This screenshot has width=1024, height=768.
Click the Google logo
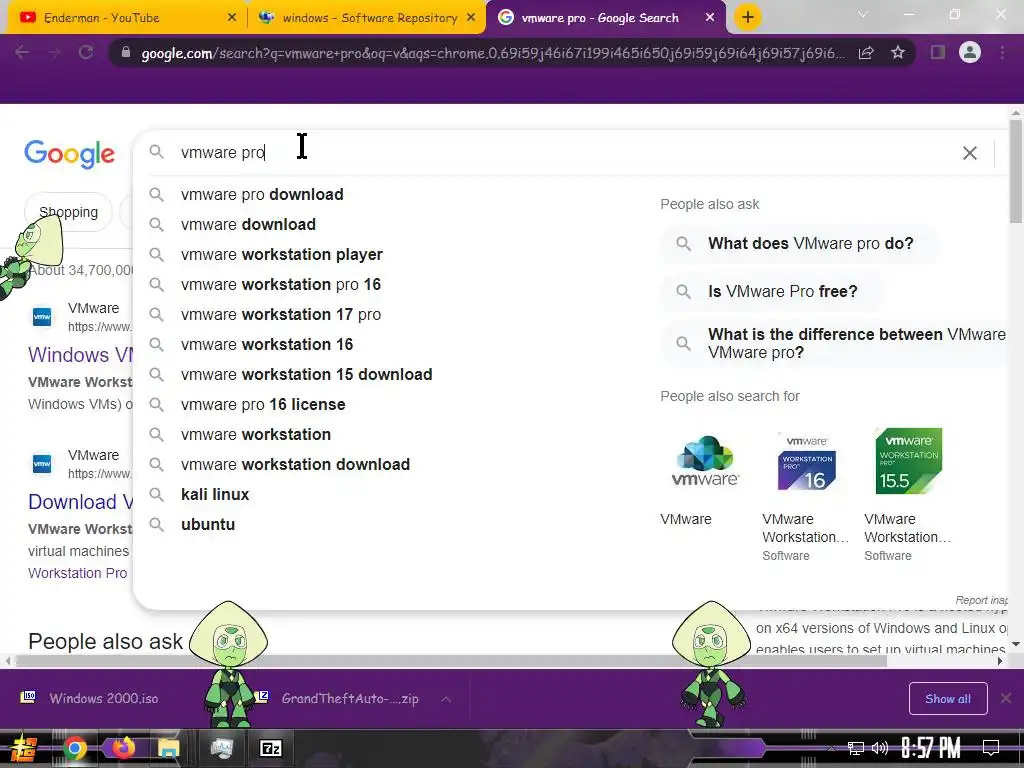[x=69, y=154]
